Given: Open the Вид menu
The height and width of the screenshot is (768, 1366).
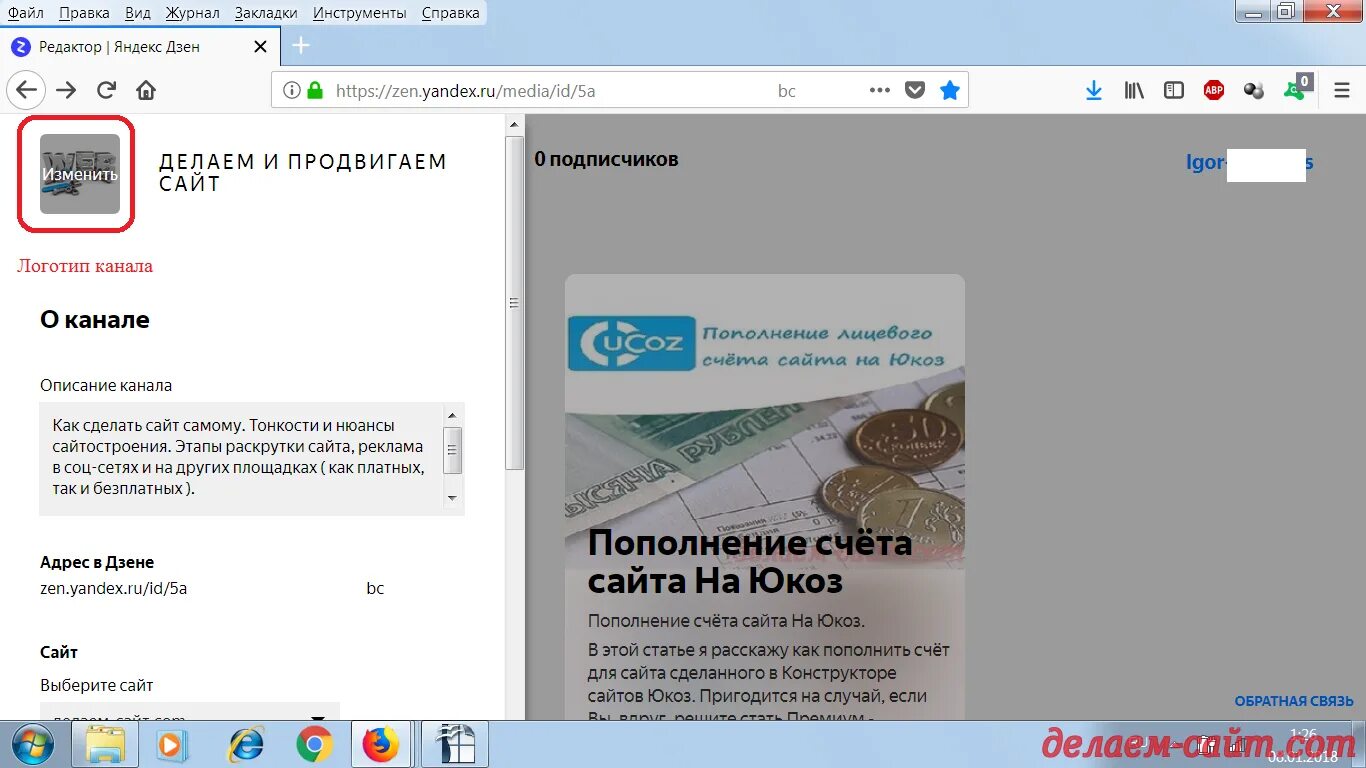Looking at the screenshot, I should [x=138, y=13].
